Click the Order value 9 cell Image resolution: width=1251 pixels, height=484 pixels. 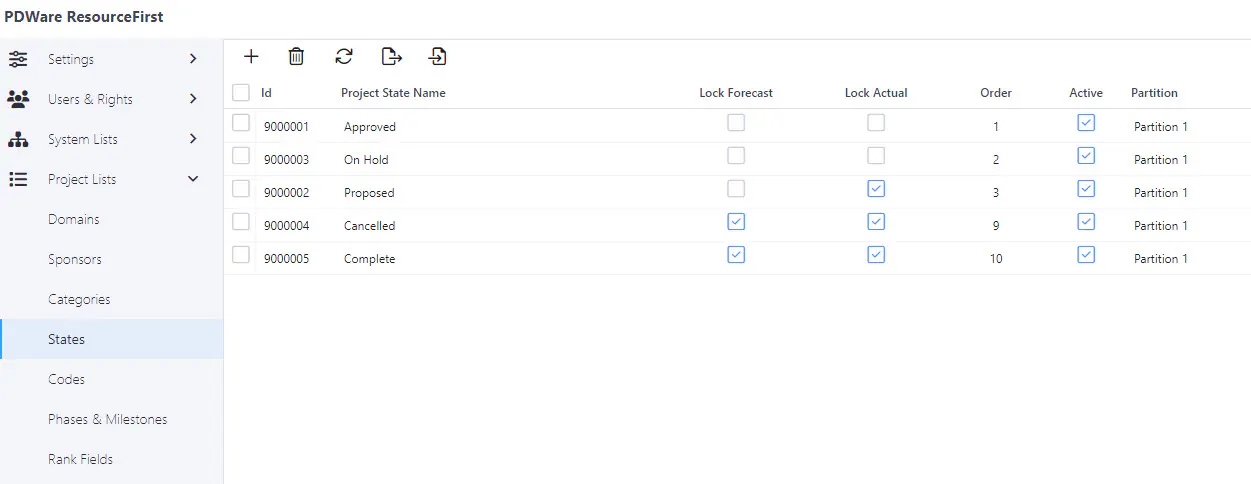[996, 226]
